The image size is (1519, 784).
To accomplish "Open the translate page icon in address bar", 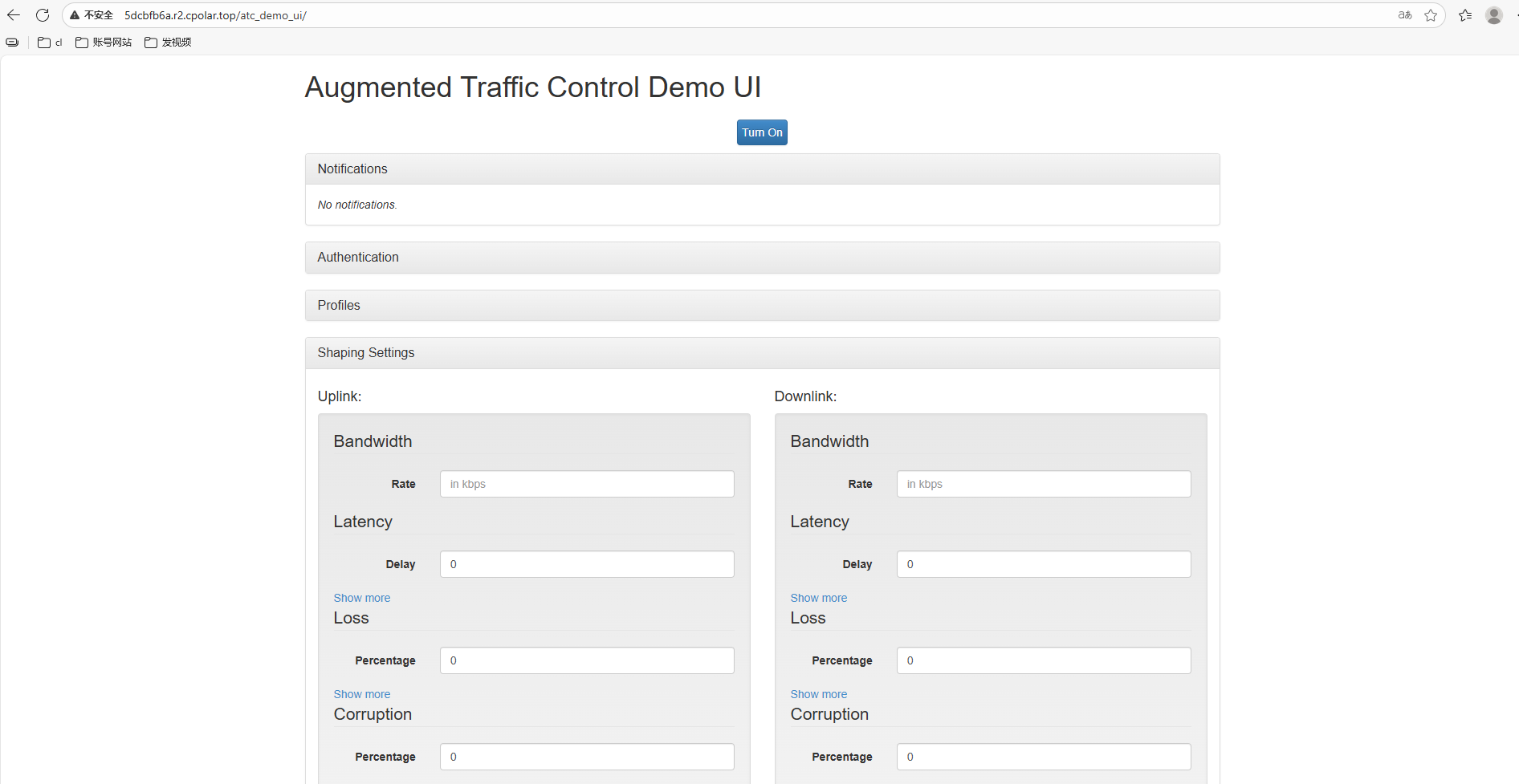I will pos(1405,15).
